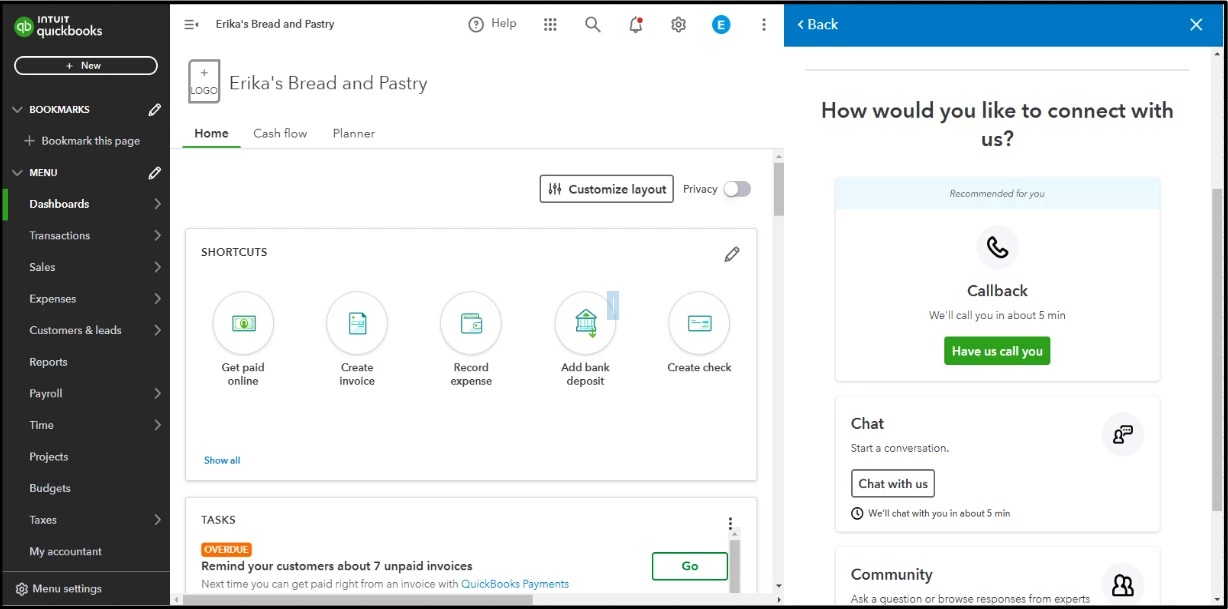Click the horizontal scrollbar at the bottom
1228x609 pixels.
pyautogui.click(x=358, y=600)
